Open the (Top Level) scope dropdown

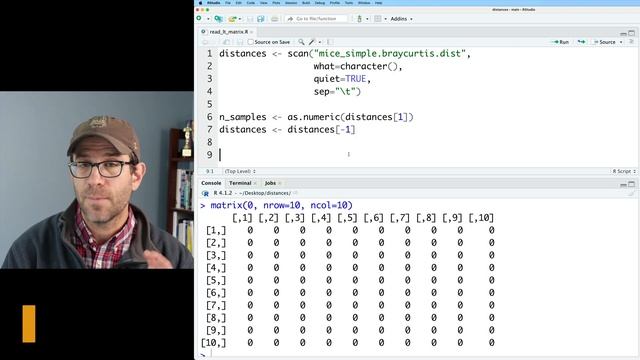tap(240, 171)
